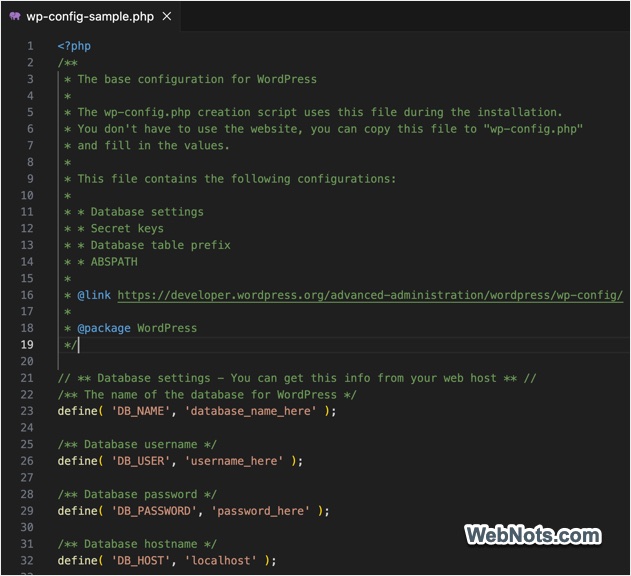Click 'WordPress' after @package on line 18
Screen dimensions: 631x576
167,328
